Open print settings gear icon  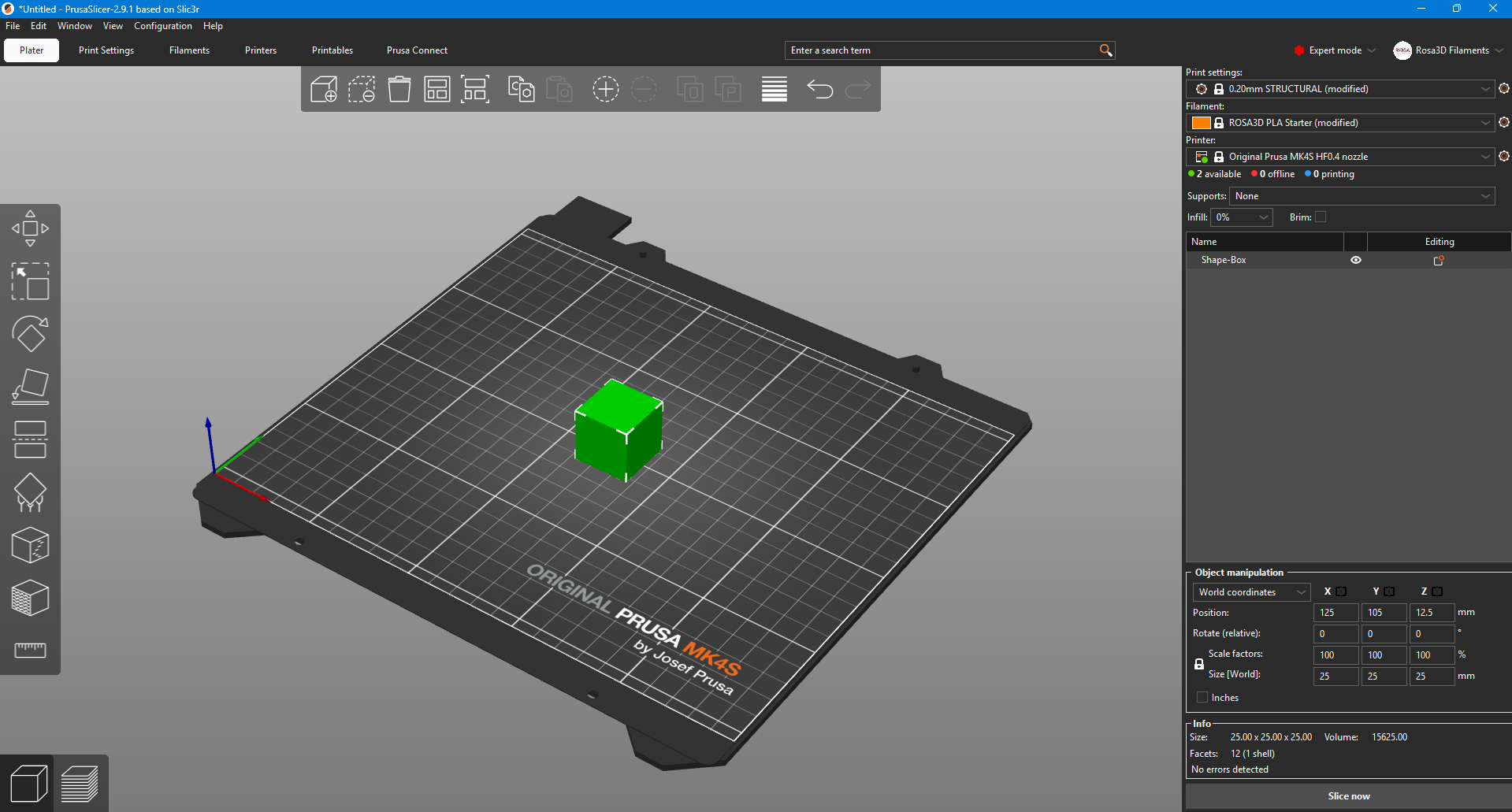point(1503,89)
